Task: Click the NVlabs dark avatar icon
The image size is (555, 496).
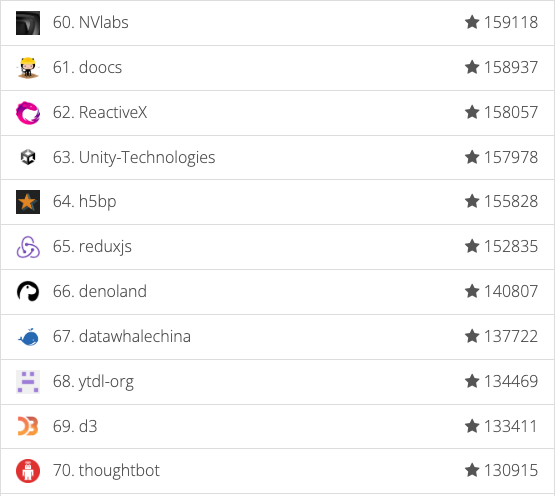Action: click(28, 23)
